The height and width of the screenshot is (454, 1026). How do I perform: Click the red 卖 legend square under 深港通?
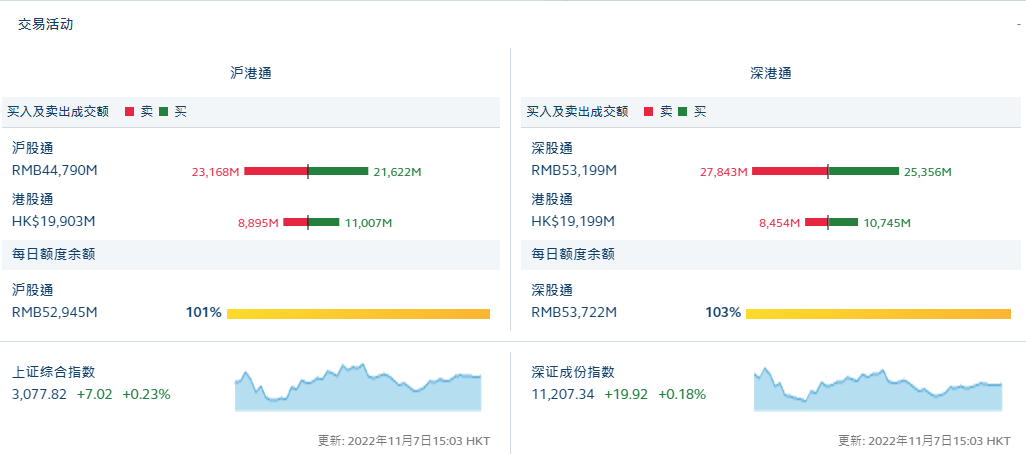click(x=649, y=112)
